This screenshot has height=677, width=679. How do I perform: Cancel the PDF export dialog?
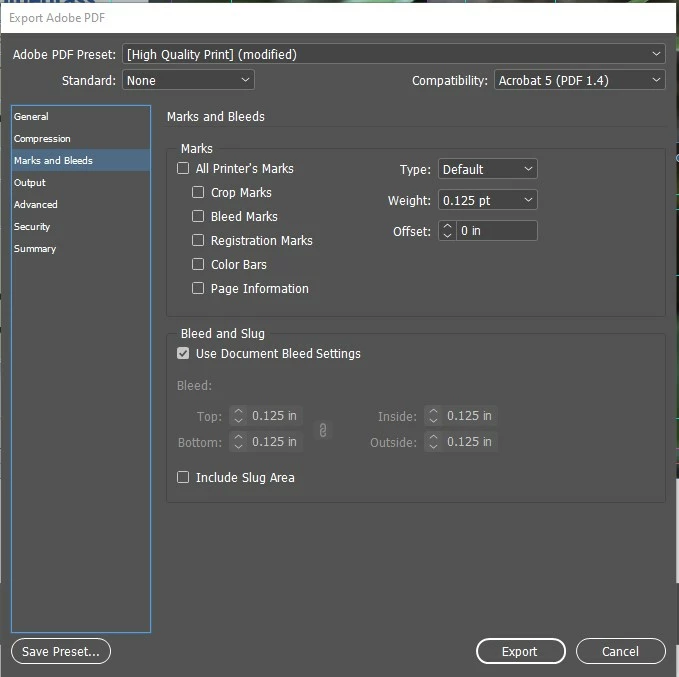click(621, 651)
